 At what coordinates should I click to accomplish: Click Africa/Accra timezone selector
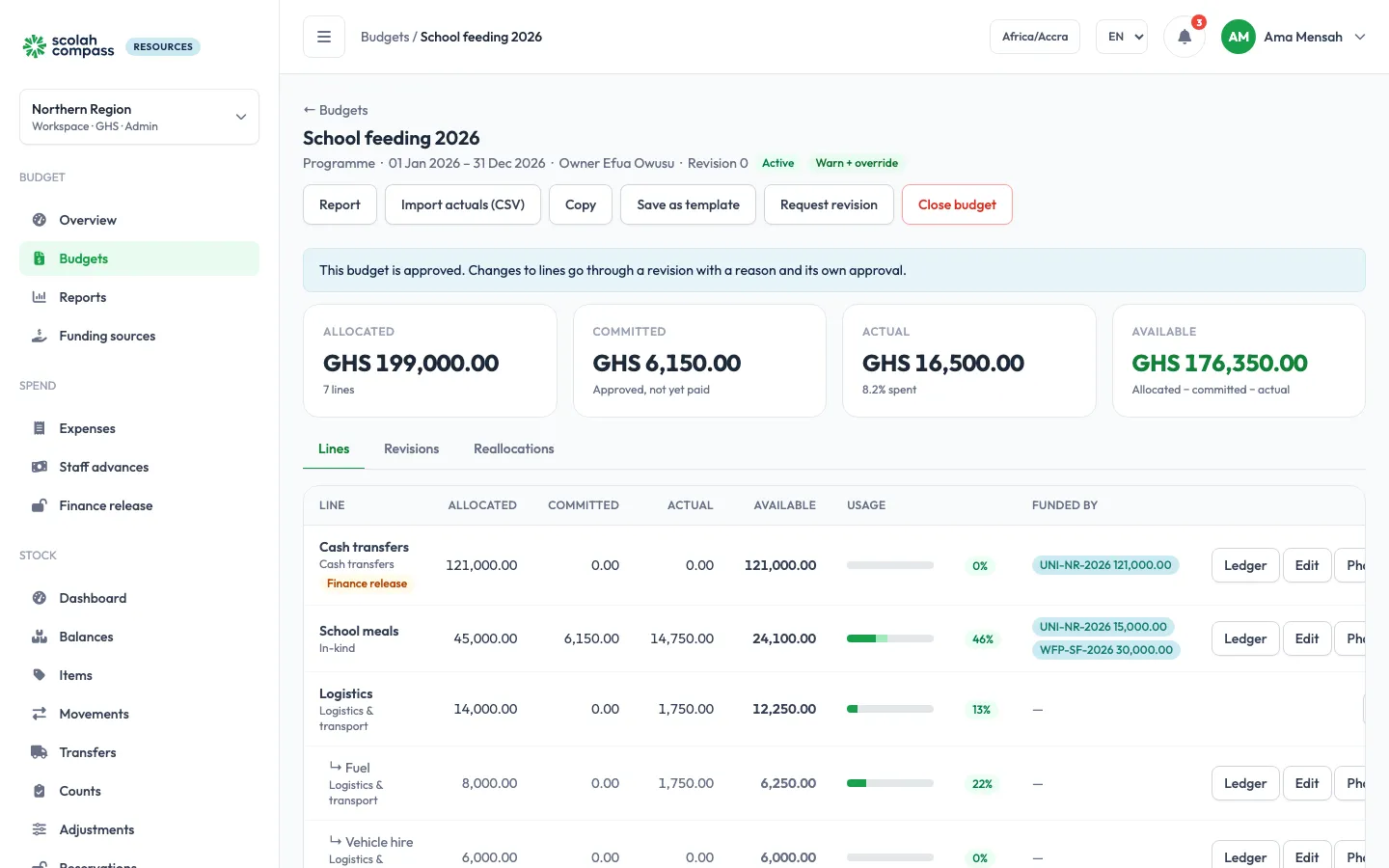[1035, 37]
